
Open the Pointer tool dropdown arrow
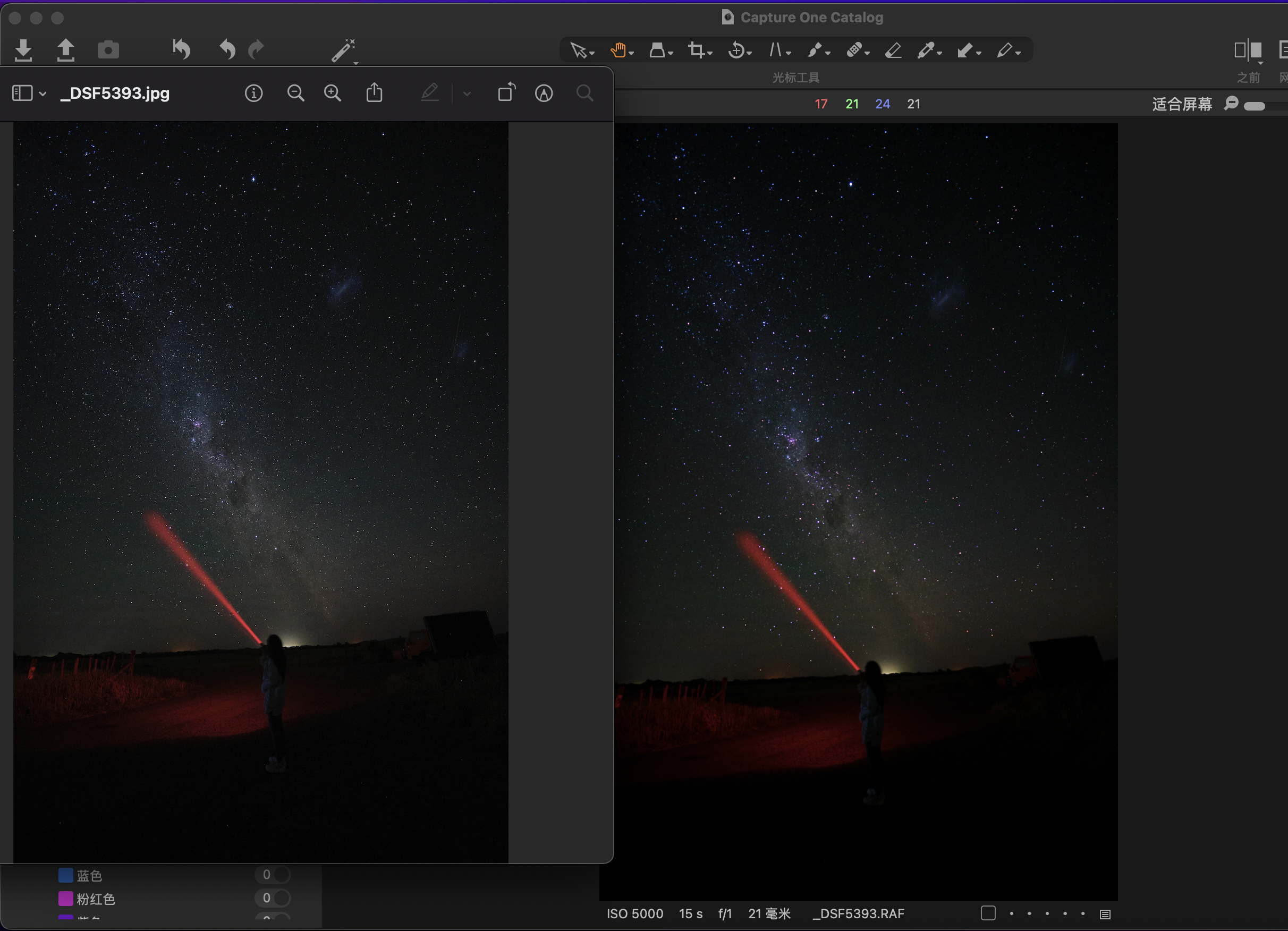(x=592, y=53)
